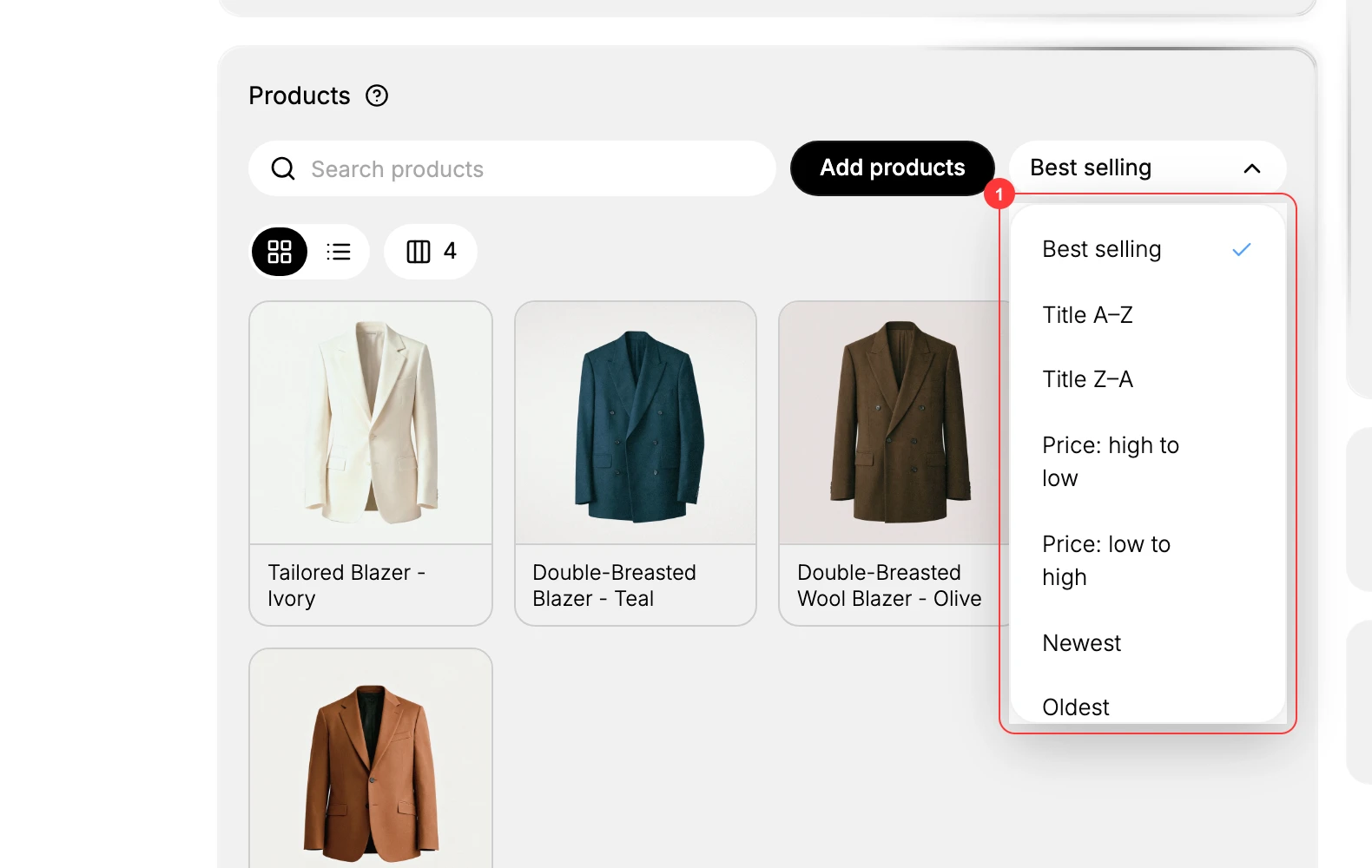Screen dimensions: 1372x868
Task: Open the columns count selector showing 4
Action: pos(431,252)
